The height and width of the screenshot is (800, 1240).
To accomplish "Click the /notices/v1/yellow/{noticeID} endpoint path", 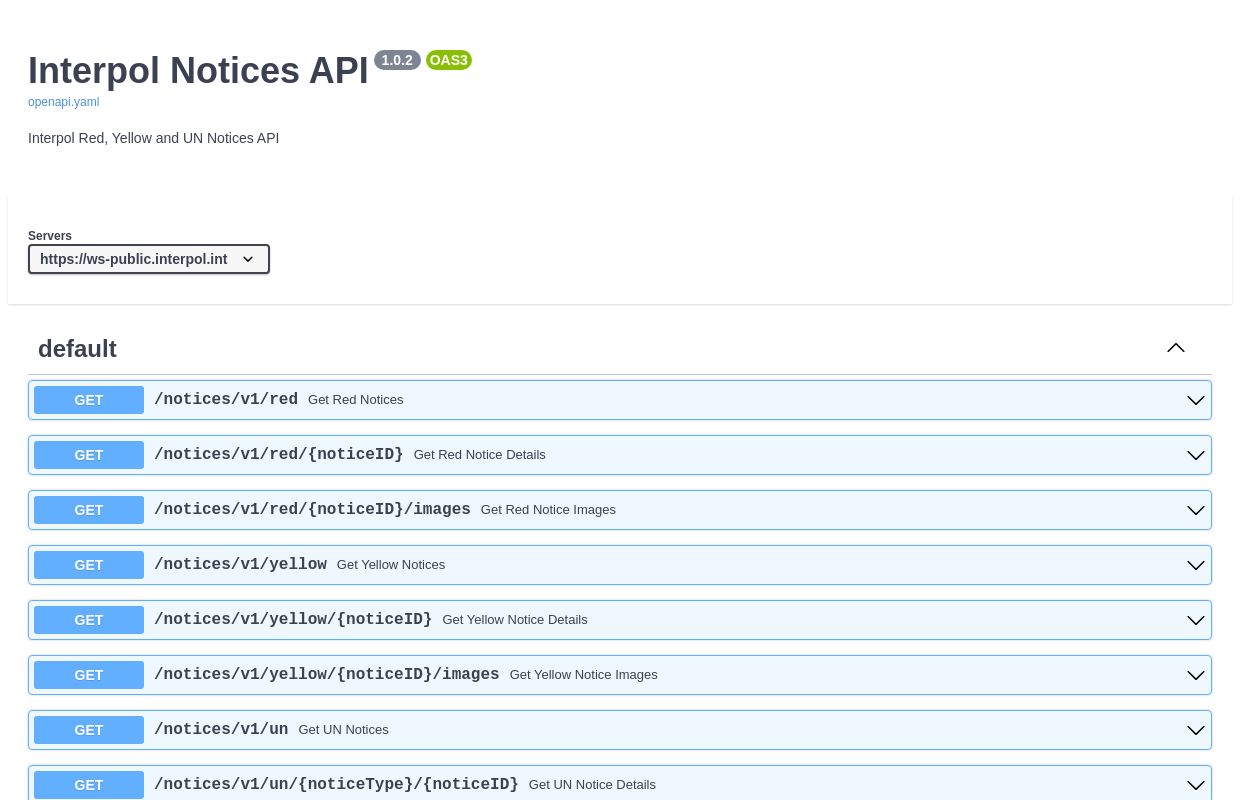I will 293,620.
